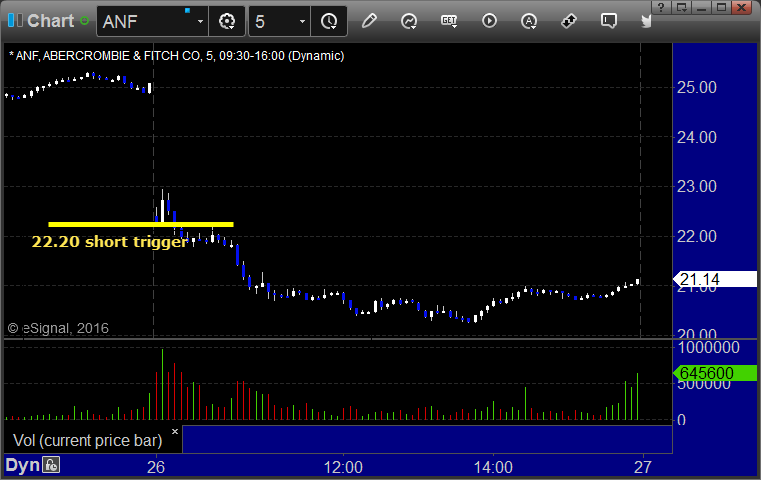Click the 645600 volume marker
The image size is (761, 480).
[x=715, y=373]
